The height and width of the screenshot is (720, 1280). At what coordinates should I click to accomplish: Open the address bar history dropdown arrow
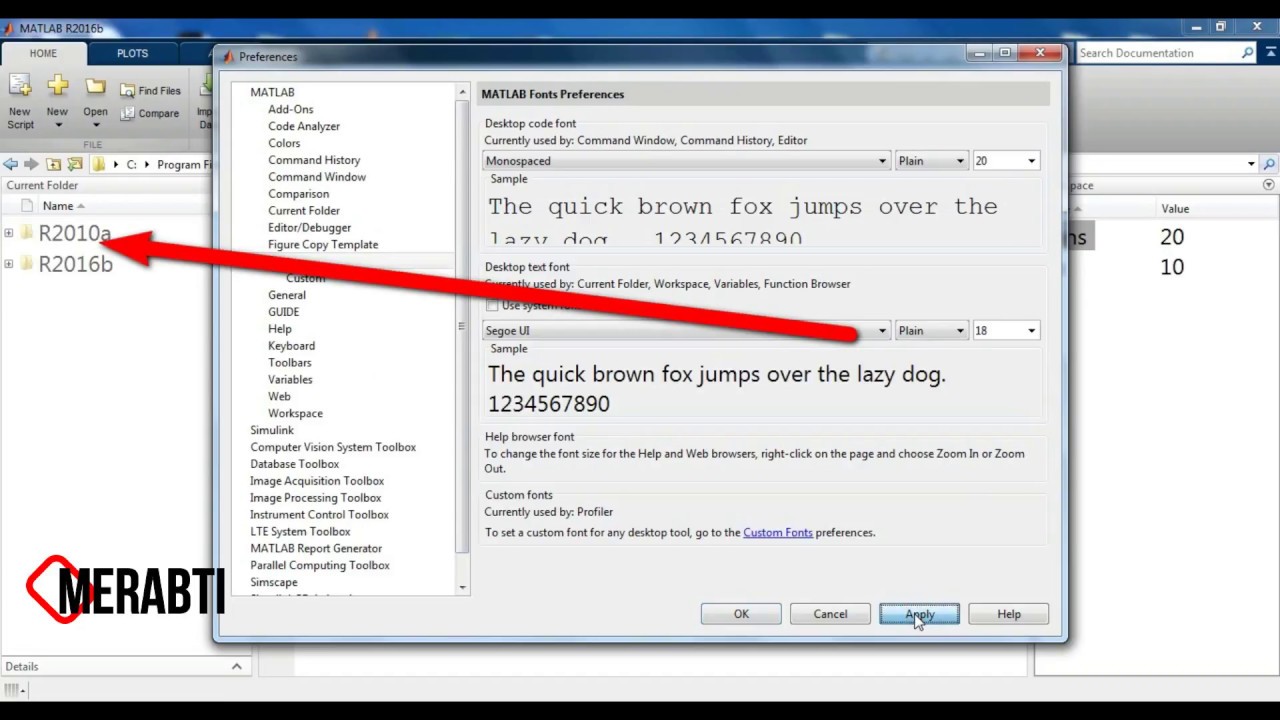tap(1251, 164)
